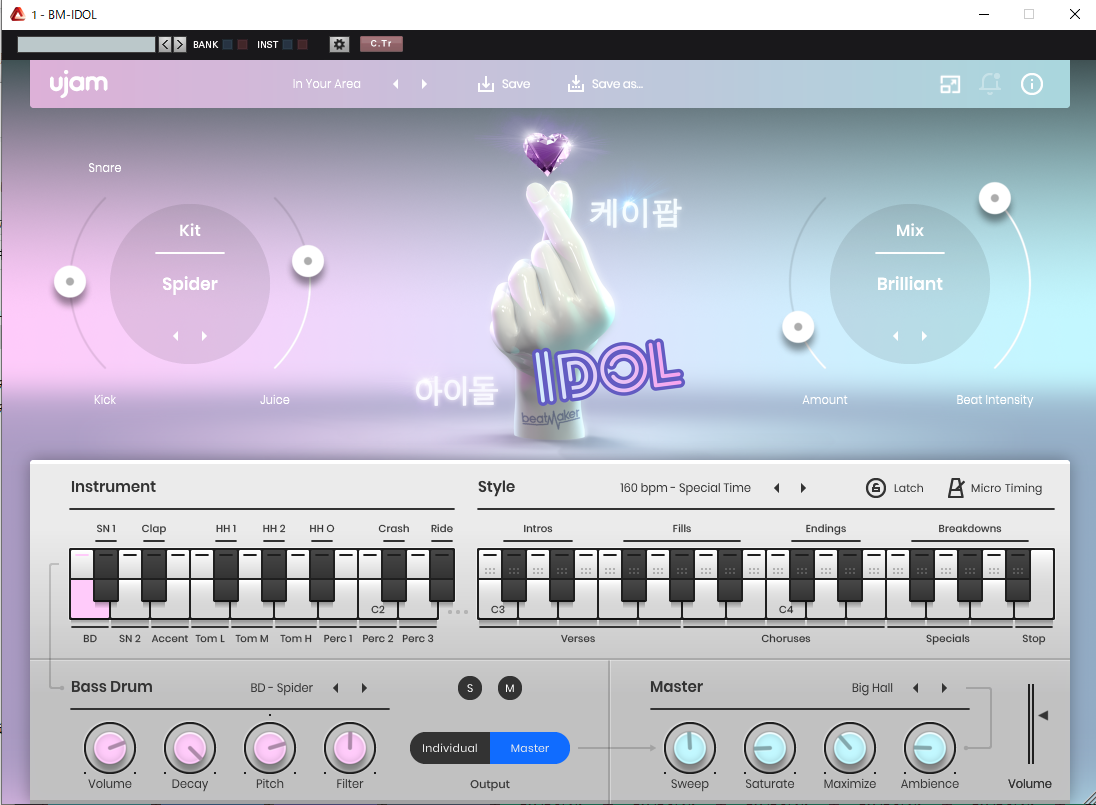The width and height of the screenshot is (1096, 805).
Task: Click the Choruses category label
Action: coord(786,639)
